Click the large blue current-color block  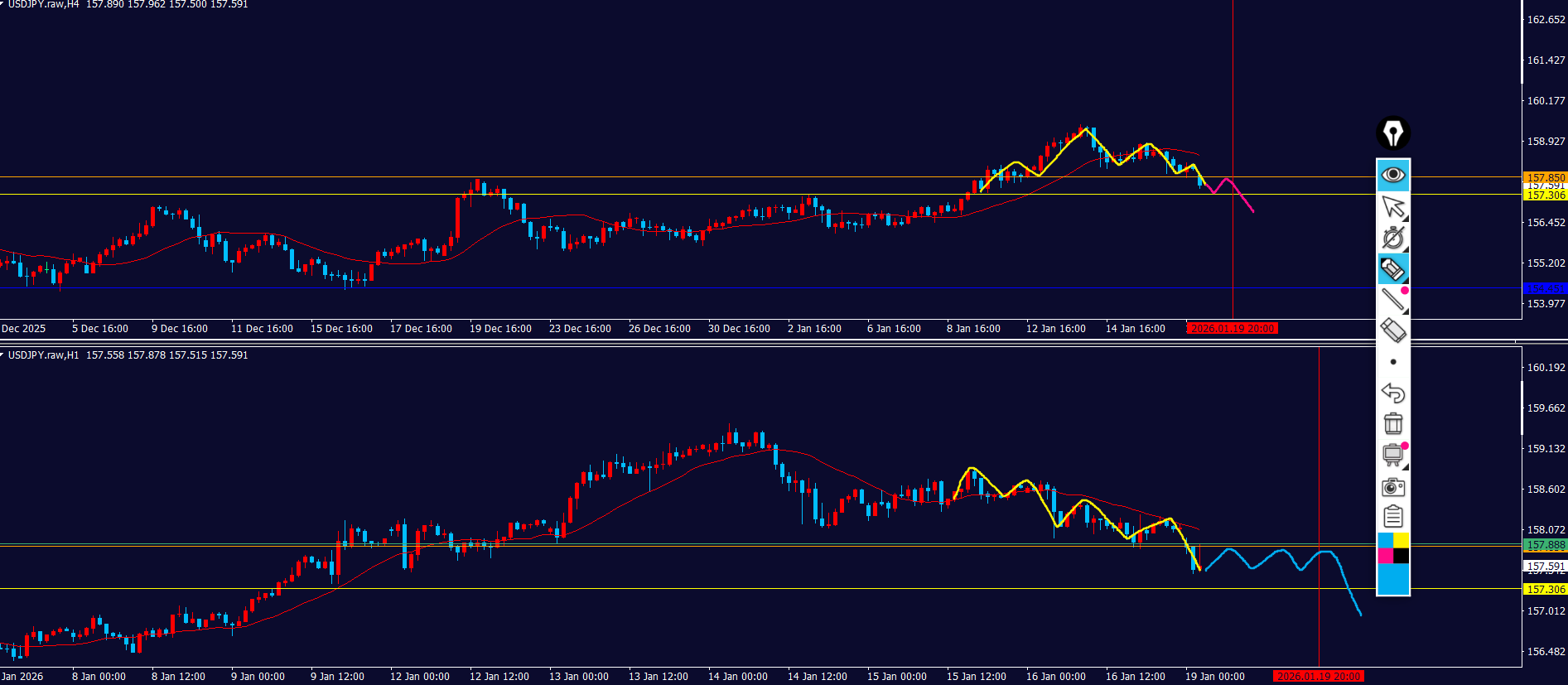pyautogui.click(x=1393, y=579)
